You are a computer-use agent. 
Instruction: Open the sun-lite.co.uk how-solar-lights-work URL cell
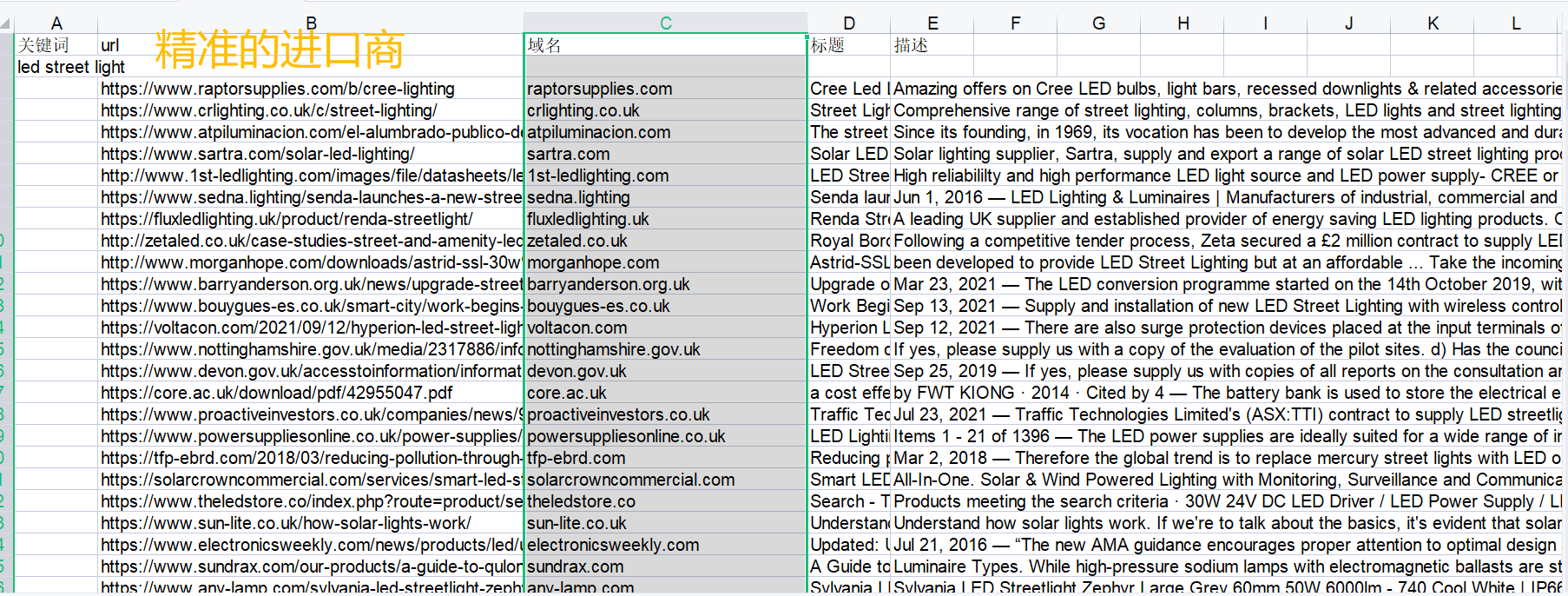pos(311,523)
